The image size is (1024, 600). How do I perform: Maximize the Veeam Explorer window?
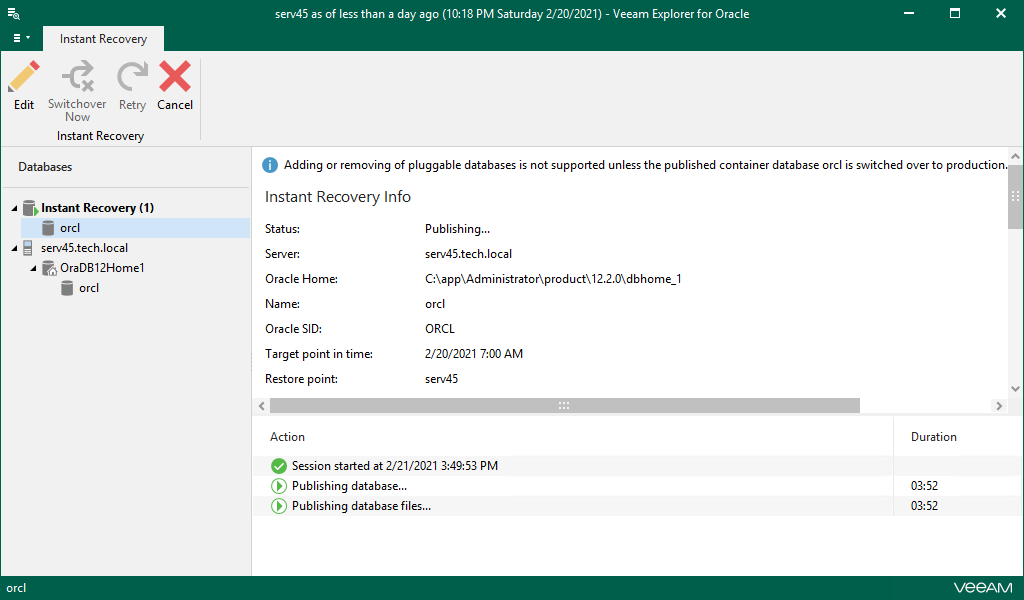(955, 13)
